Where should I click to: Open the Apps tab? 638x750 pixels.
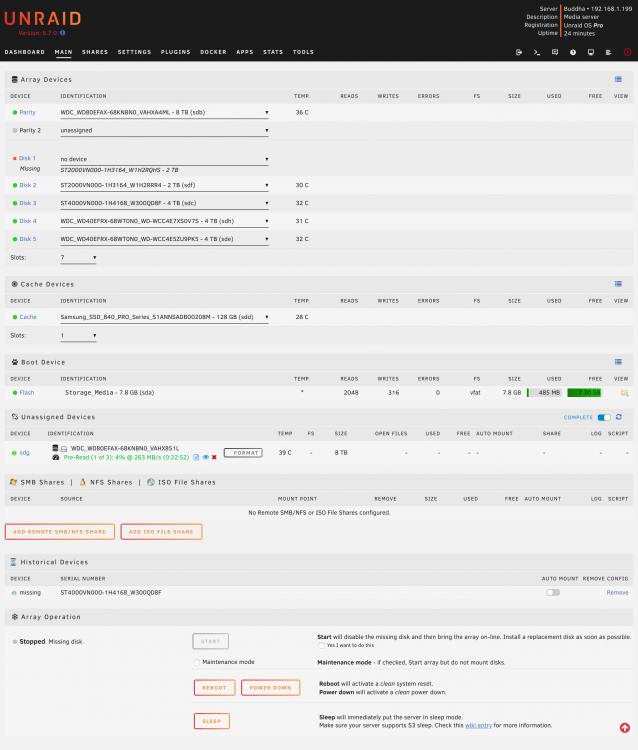(245, 52)
